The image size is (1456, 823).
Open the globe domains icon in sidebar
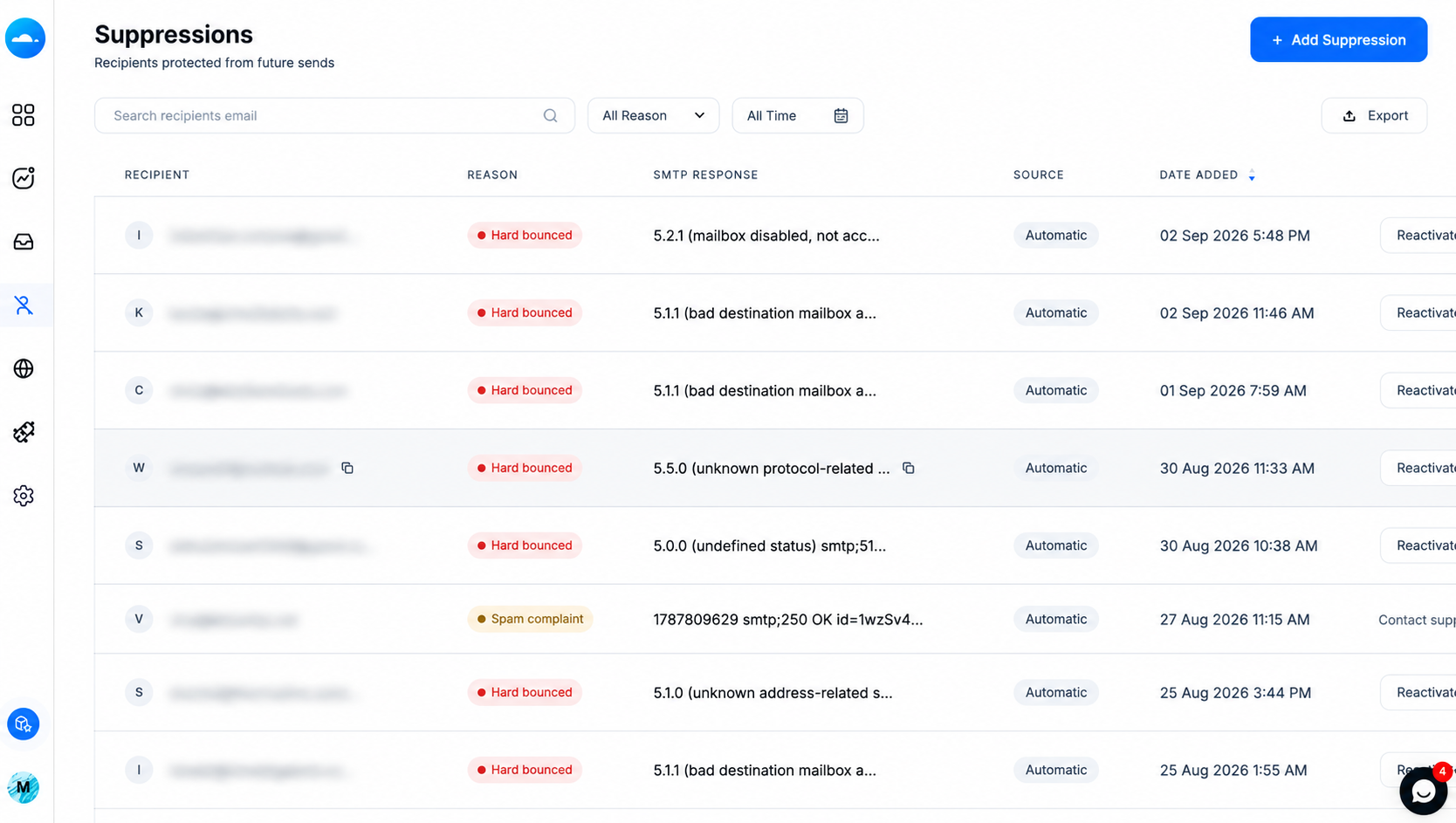tap(24, 368)
